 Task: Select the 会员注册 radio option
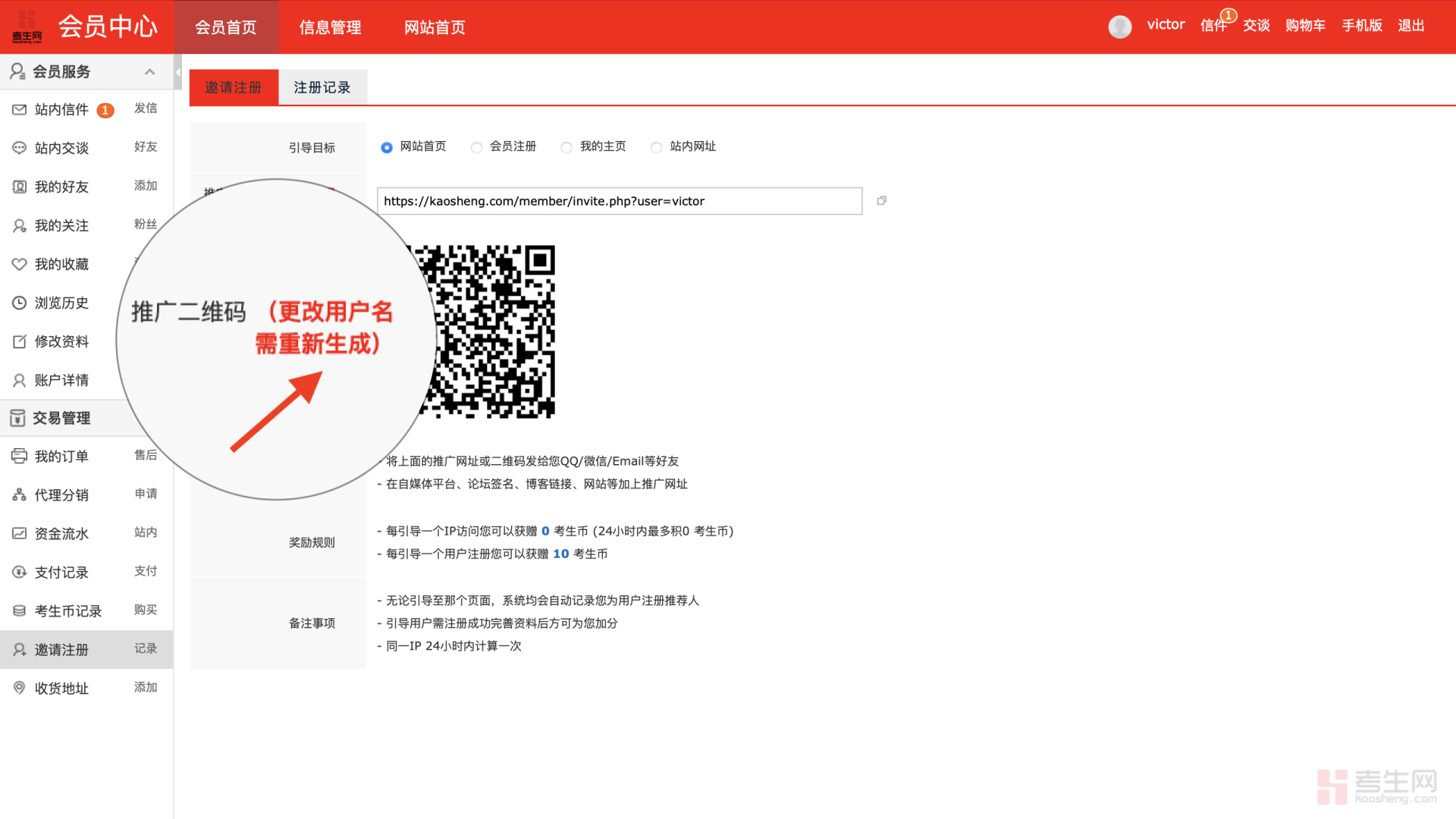coord(476,147)
